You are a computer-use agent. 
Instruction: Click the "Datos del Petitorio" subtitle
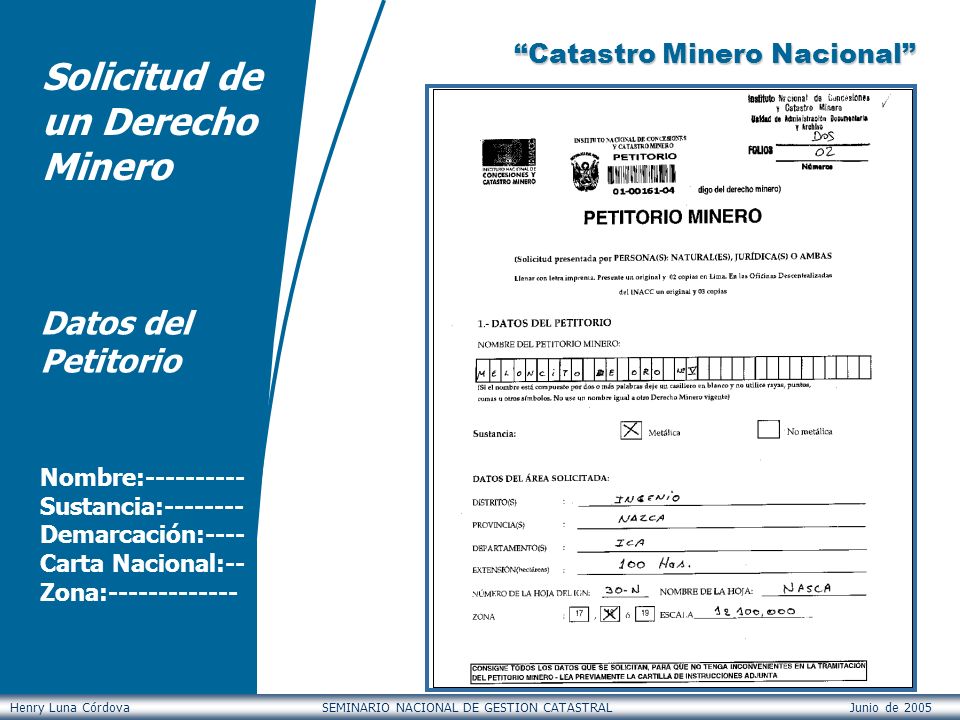click(118, 342)
